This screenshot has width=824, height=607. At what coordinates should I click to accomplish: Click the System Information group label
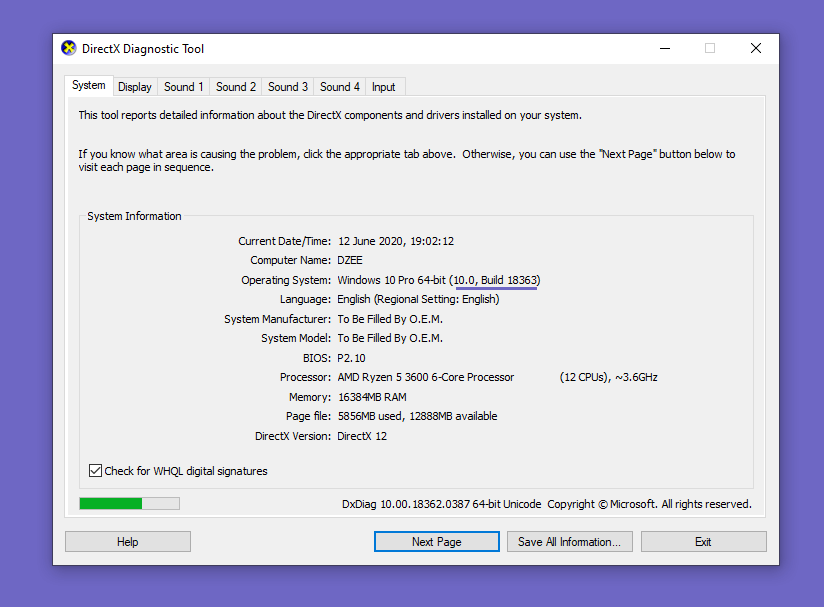pos(134,216)
